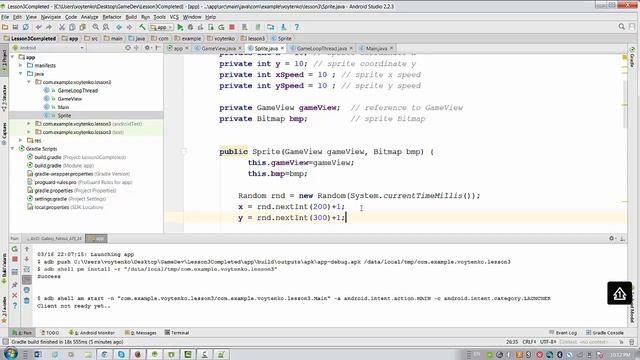Click the Project panel settings gear icon

(x=147, y=48)
